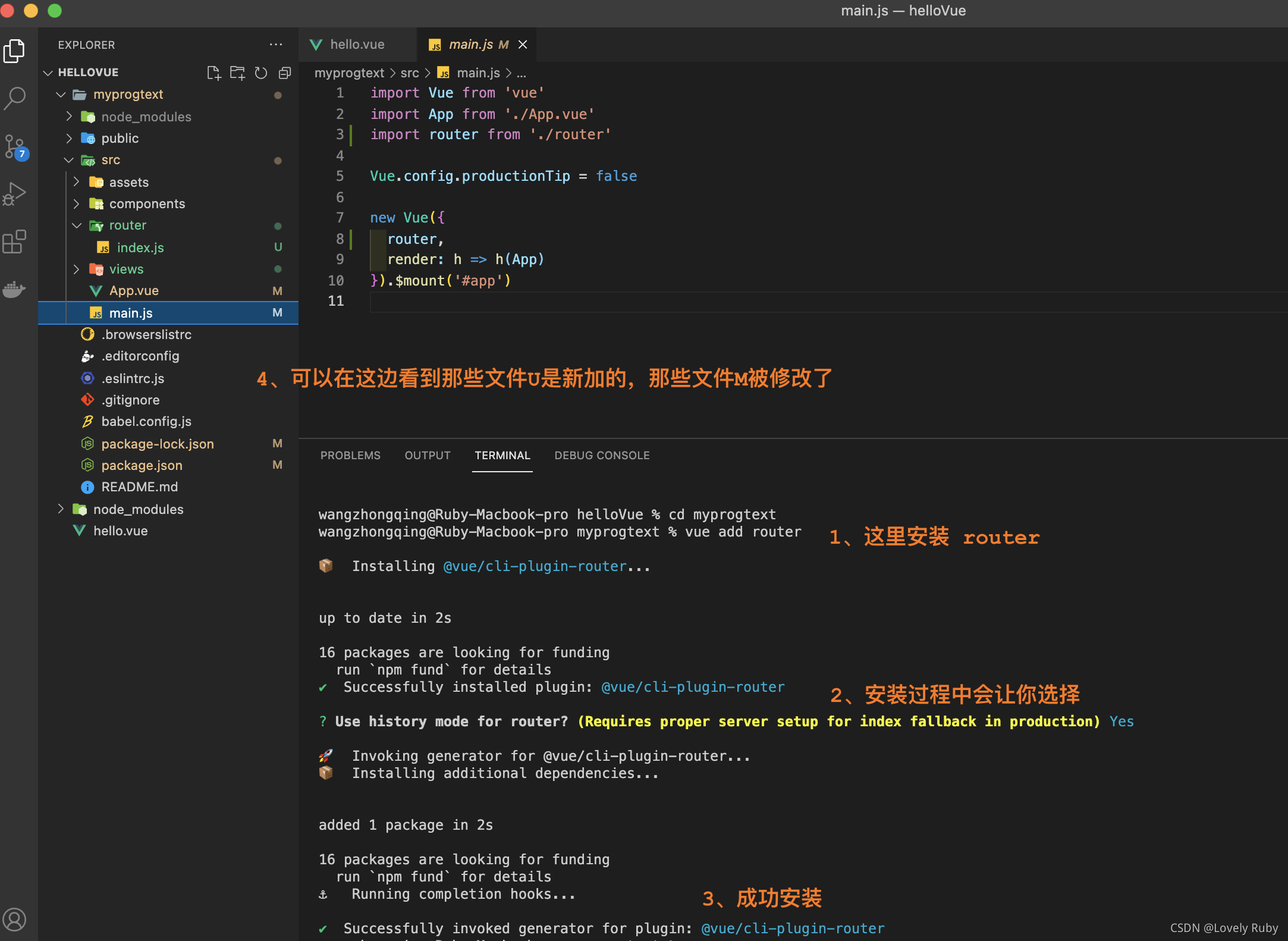Image resolution: width=1288 pixels, height=941 pixels.
Task: Open the Extensions view
Action: click(15, 241)
